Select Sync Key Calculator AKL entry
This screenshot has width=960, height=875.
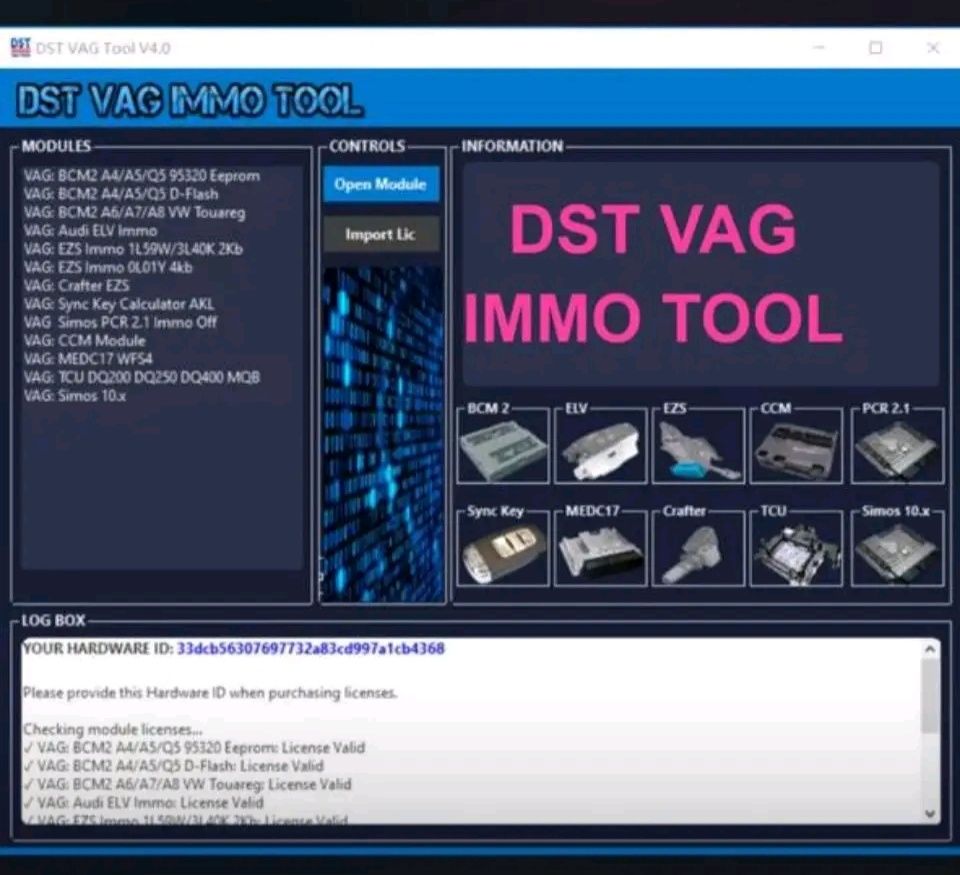[x=119, y=304]
